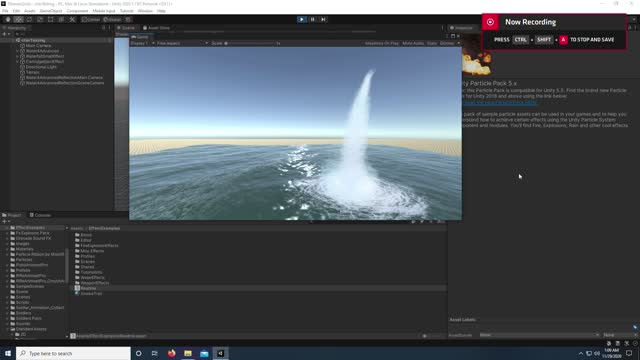
Task: Collapse Standard Assets folder
Action: (x=7, y=329)
